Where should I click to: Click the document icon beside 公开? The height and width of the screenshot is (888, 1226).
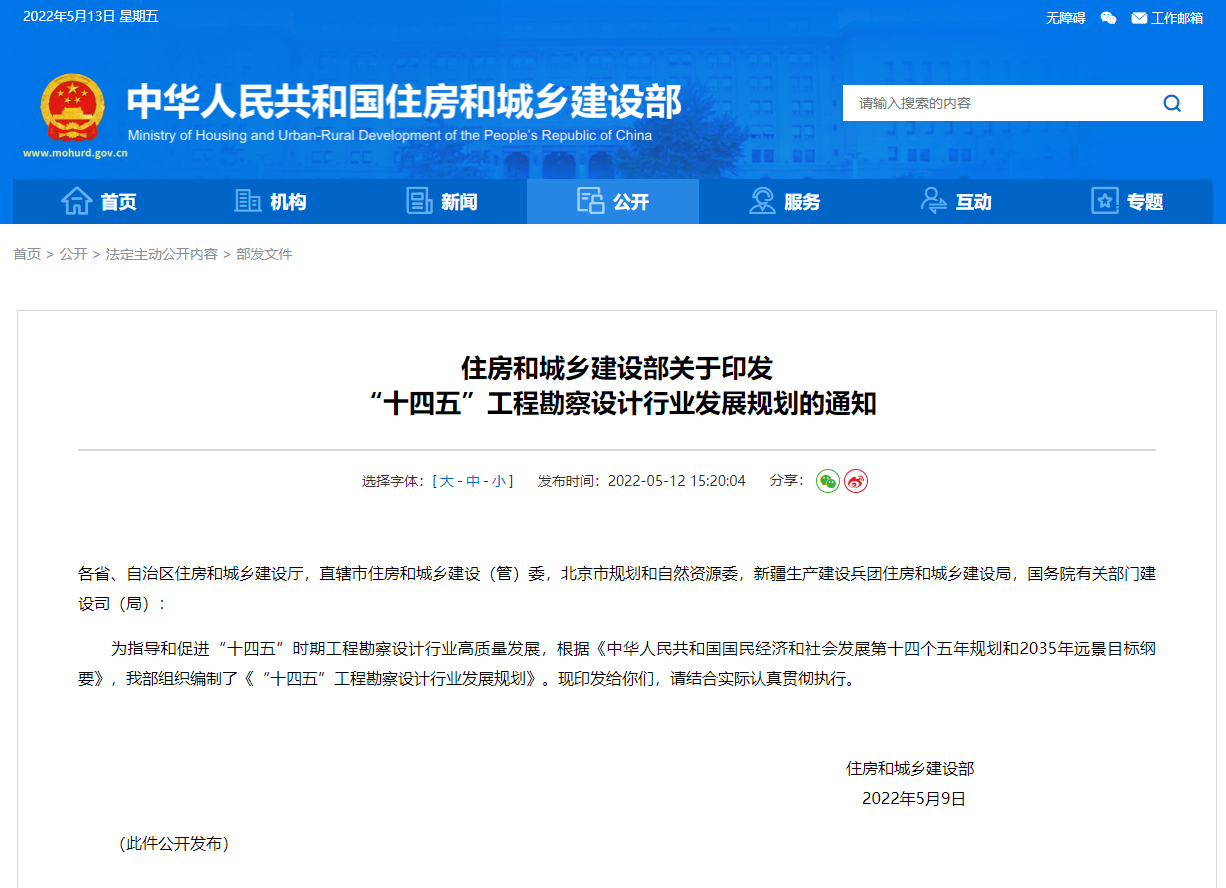click(x=591, y=201)
